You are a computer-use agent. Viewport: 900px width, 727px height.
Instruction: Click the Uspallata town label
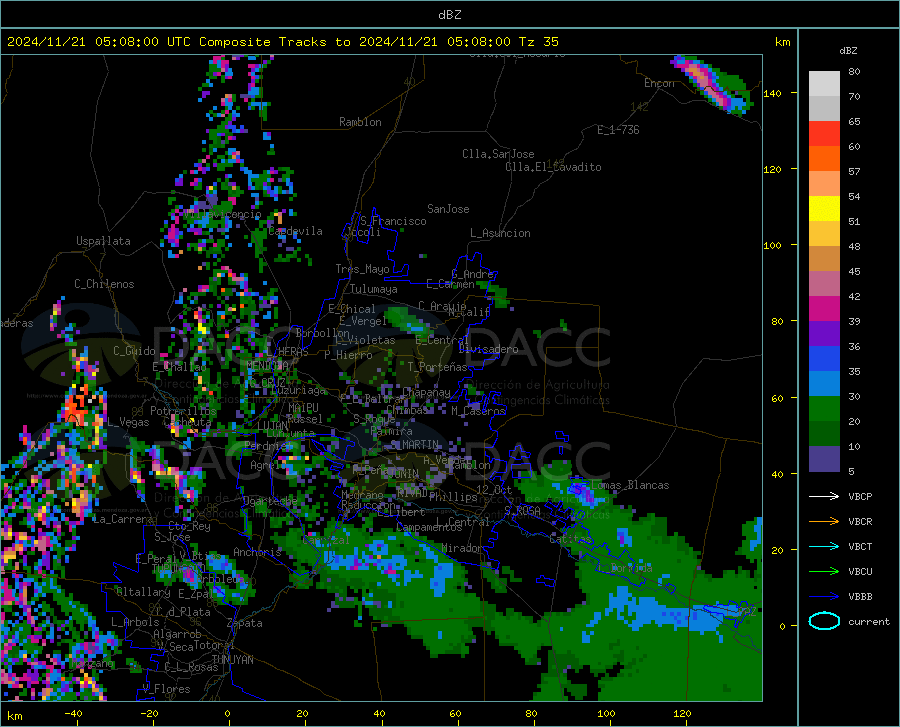103,241
